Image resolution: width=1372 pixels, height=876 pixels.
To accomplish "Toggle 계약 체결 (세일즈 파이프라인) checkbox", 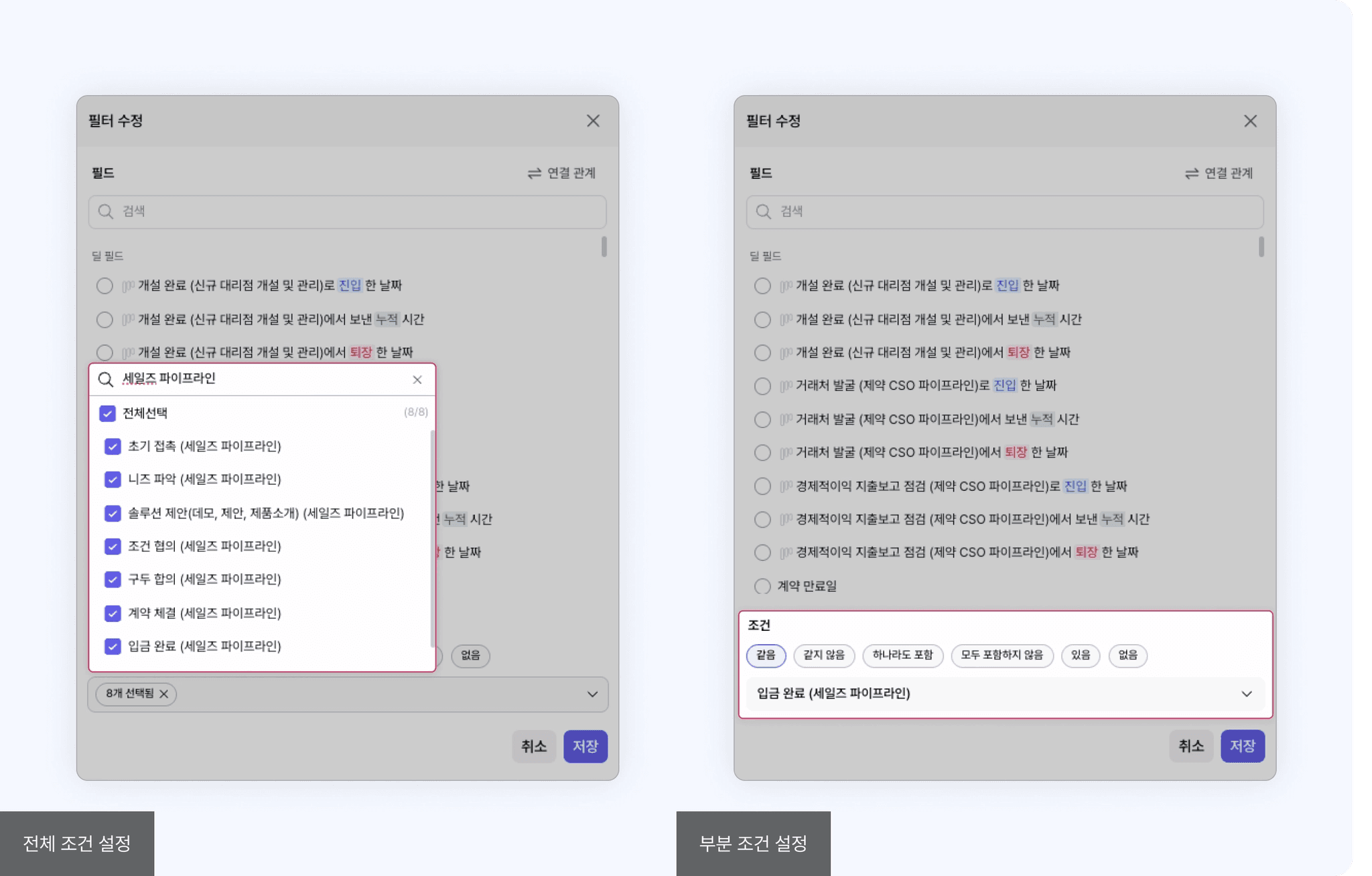I will [x=113, y=613].
